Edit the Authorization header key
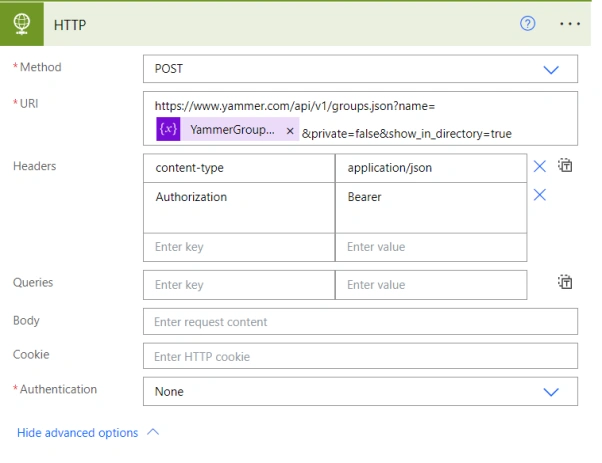This screenshot has height=463, width=602. click(239, 208)
